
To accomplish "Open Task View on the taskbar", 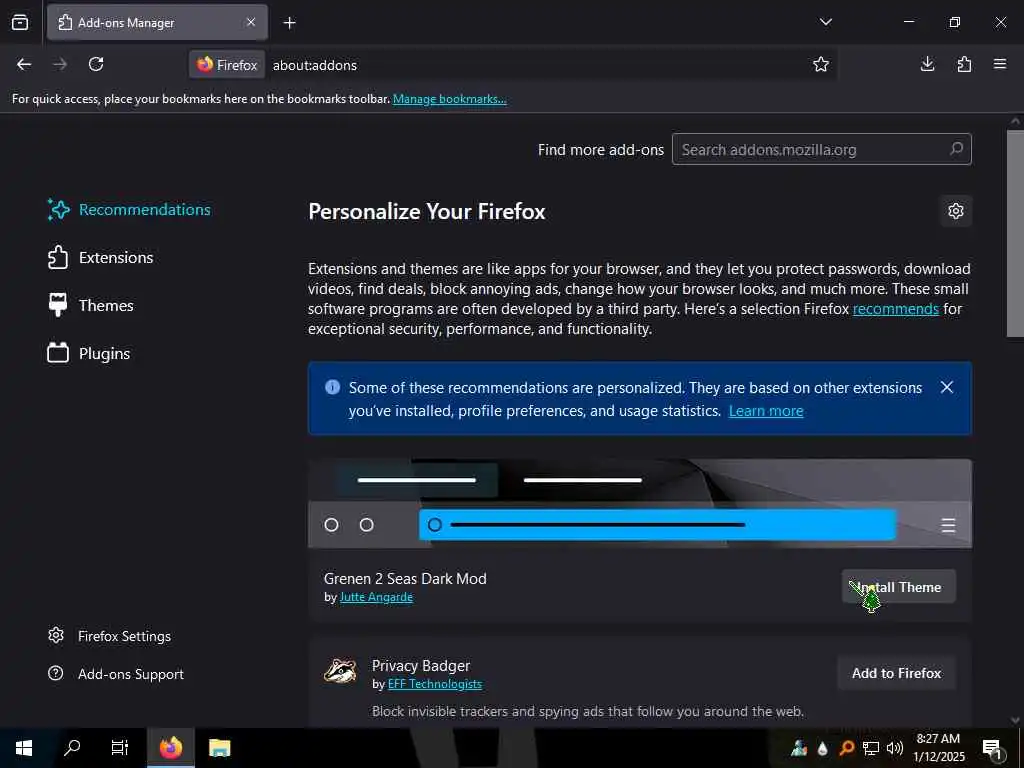I will pyautogui.click(x=120, y=748).
